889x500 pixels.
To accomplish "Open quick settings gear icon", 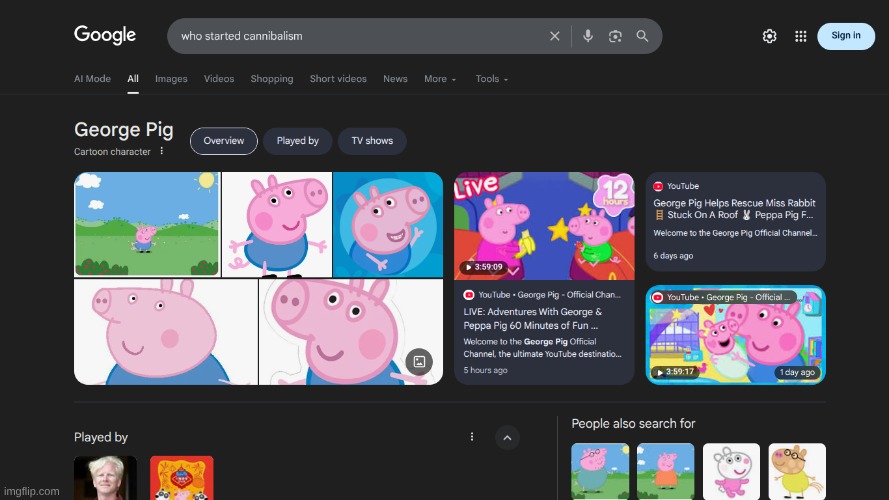I will [769, 36].
